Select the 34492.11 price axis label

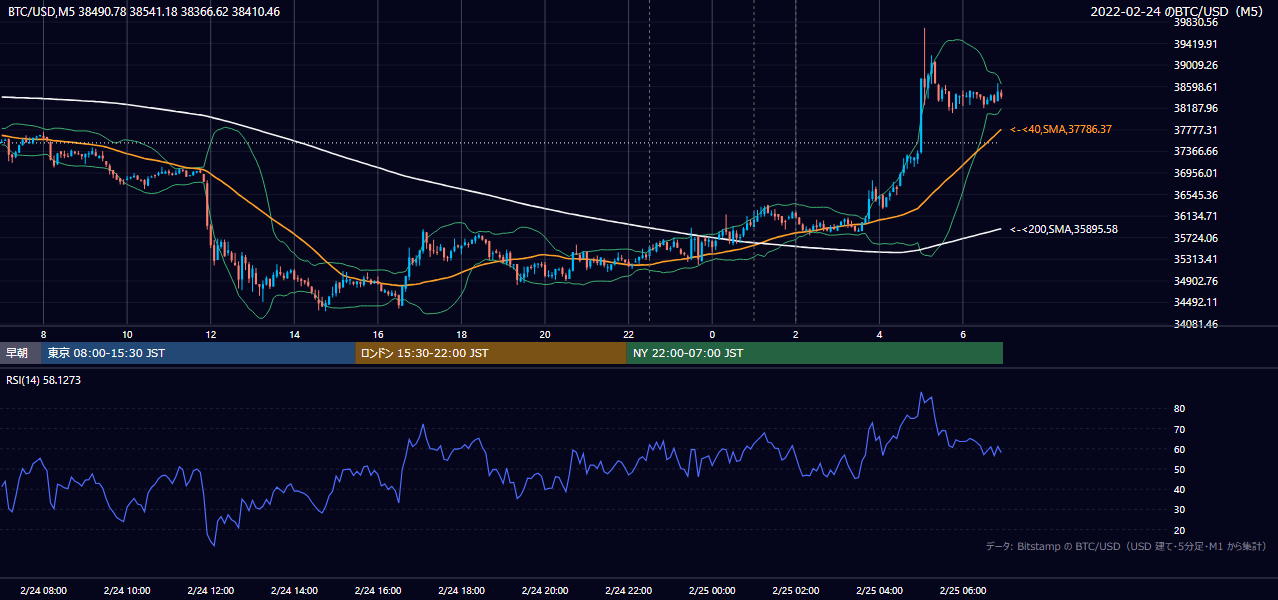(1195, 302)
